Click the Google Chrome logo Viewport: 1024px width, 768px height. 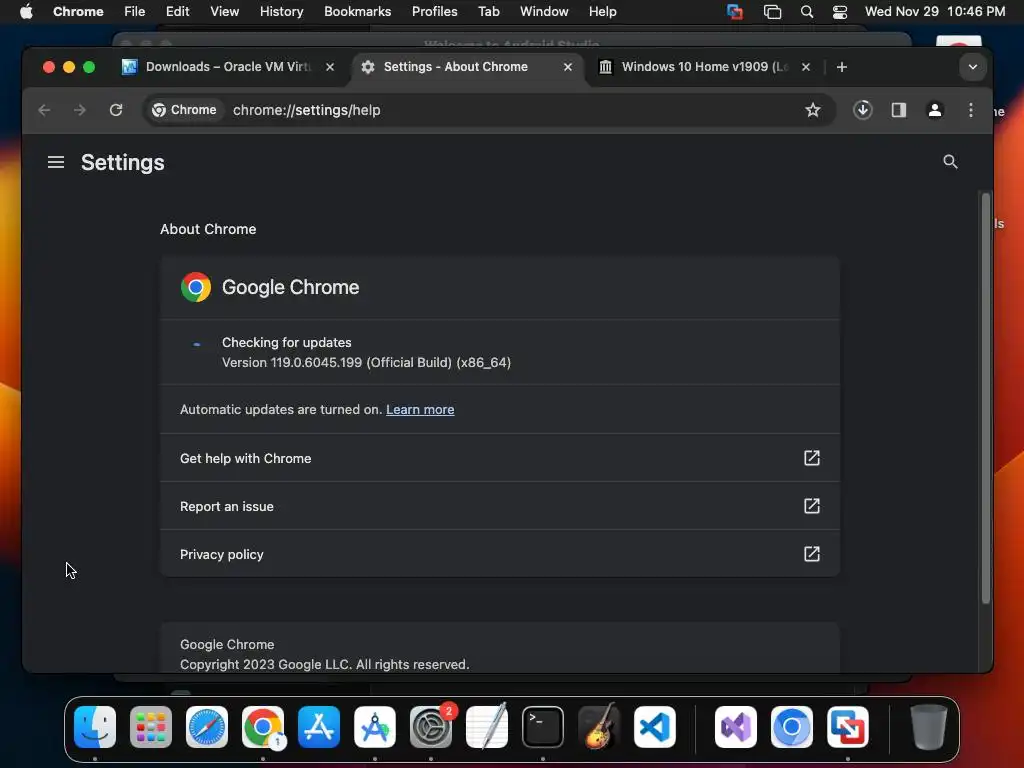(x=196, y=287)
